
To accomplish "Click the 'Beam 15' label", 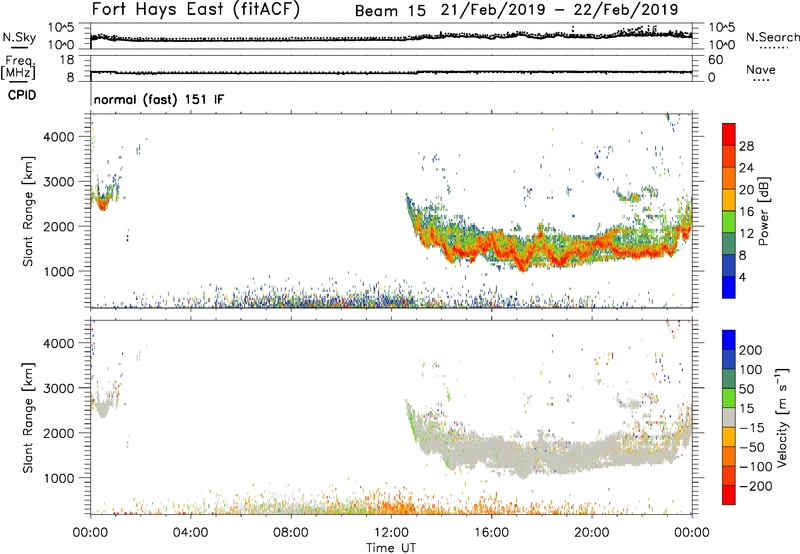I will pyautogui.click(x=390, y=11).
